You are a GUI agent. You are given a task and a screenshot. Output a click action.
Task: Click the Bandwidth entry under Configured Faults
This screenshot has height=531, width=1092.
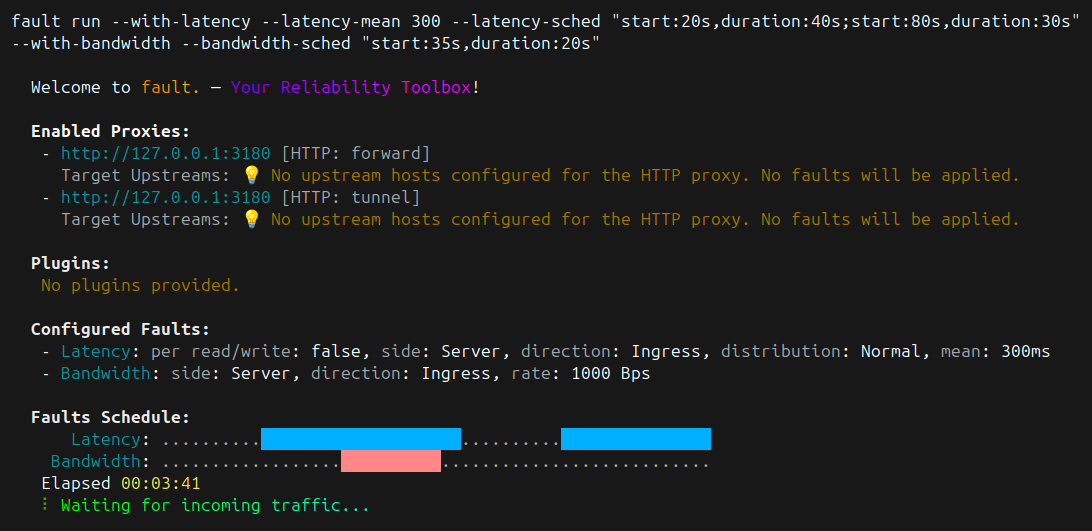tap(106, 374)
